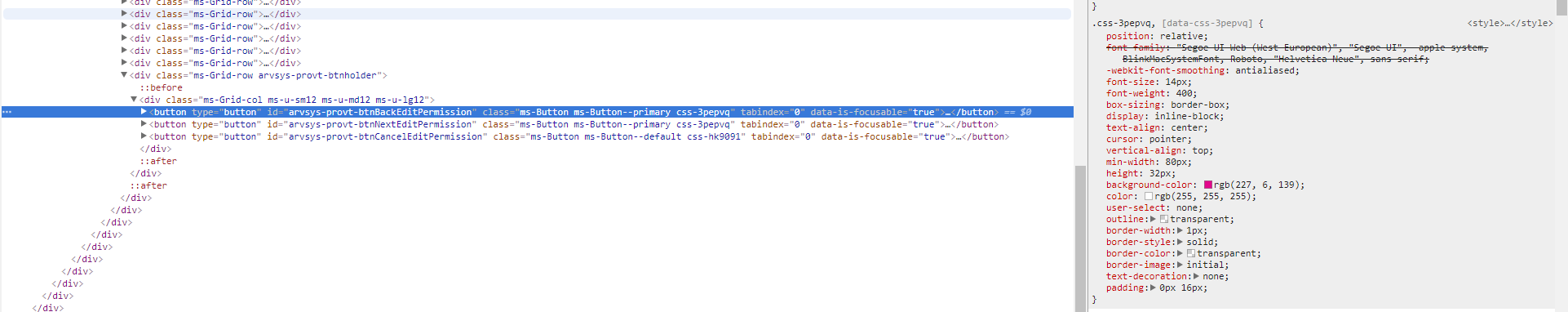Open the pink background-color swatch picker

tap(1208, 185)
